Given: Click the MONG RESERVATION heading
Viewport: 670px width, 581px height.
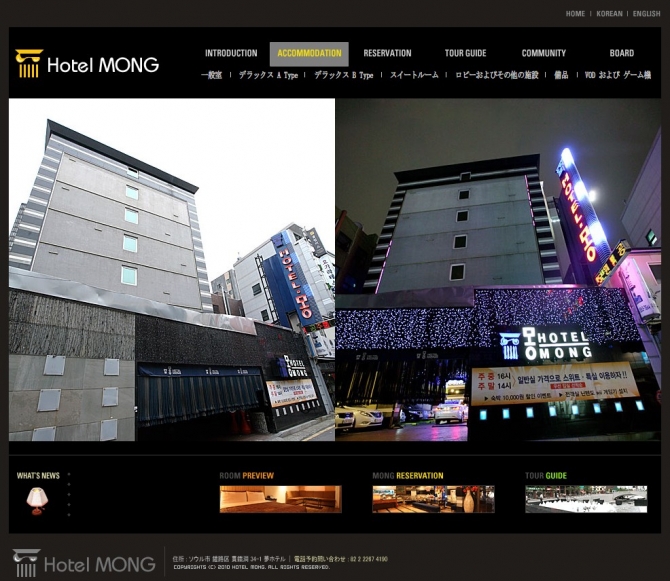Looking at the screenshot, I should pos(408,475).
